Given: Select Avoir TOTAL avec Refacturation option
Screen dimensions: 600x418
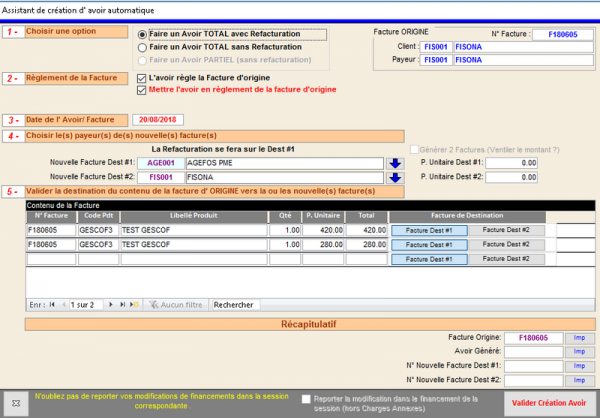Looking at the screenshot, I should 142,34.
